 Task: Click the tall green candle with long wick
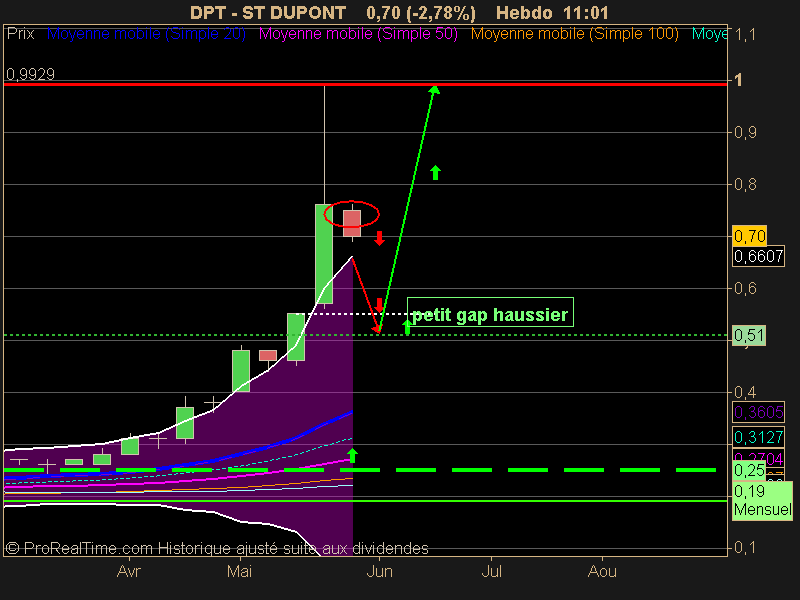(324, 254)
